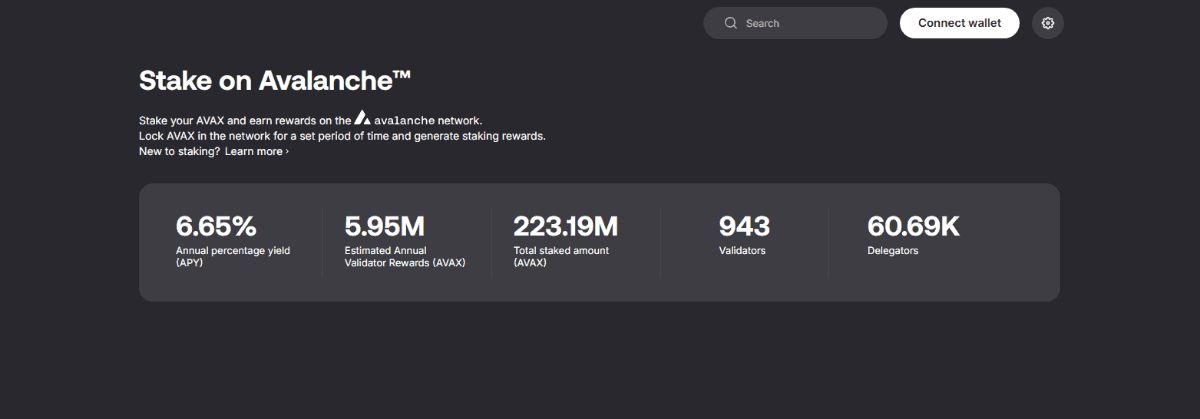Viewport: 1200px width, 419px height.
Task: Click the magnifier icon in search bar
Action: (731, 23)
